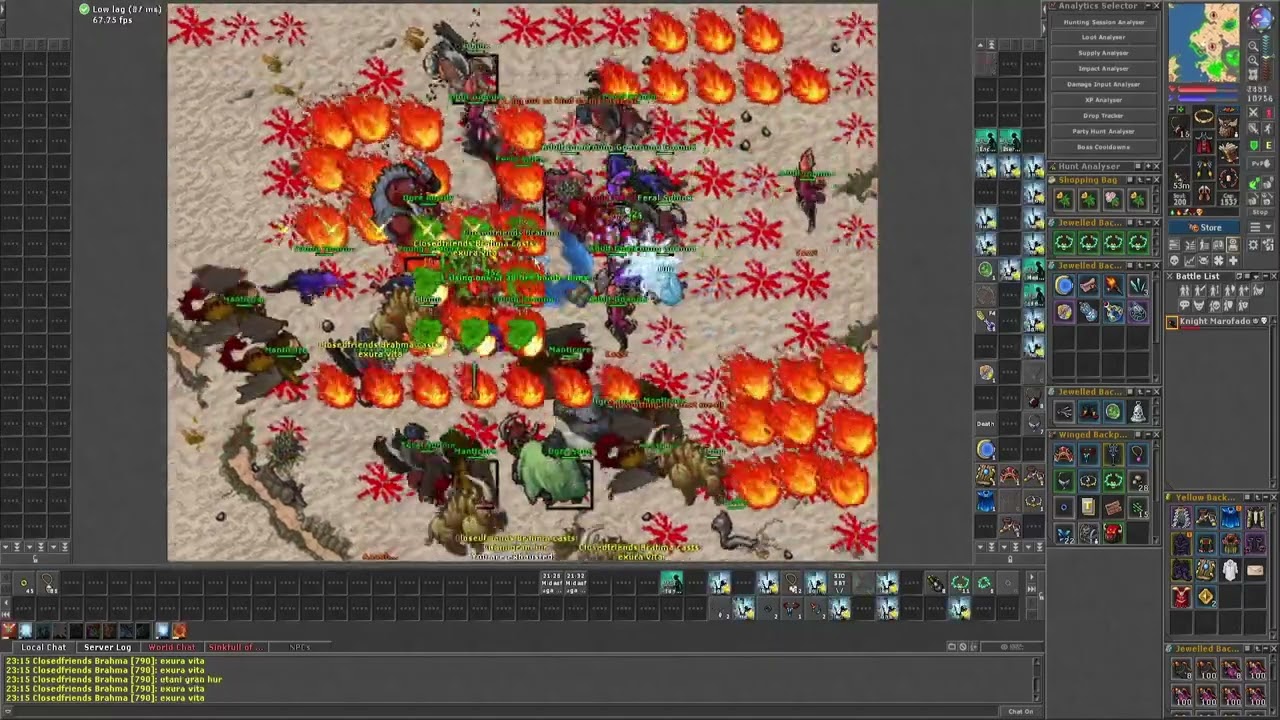Screen dimensions: 1280x720
Task: Click the fiery rune item in backpack
Action: point(1113,286)
